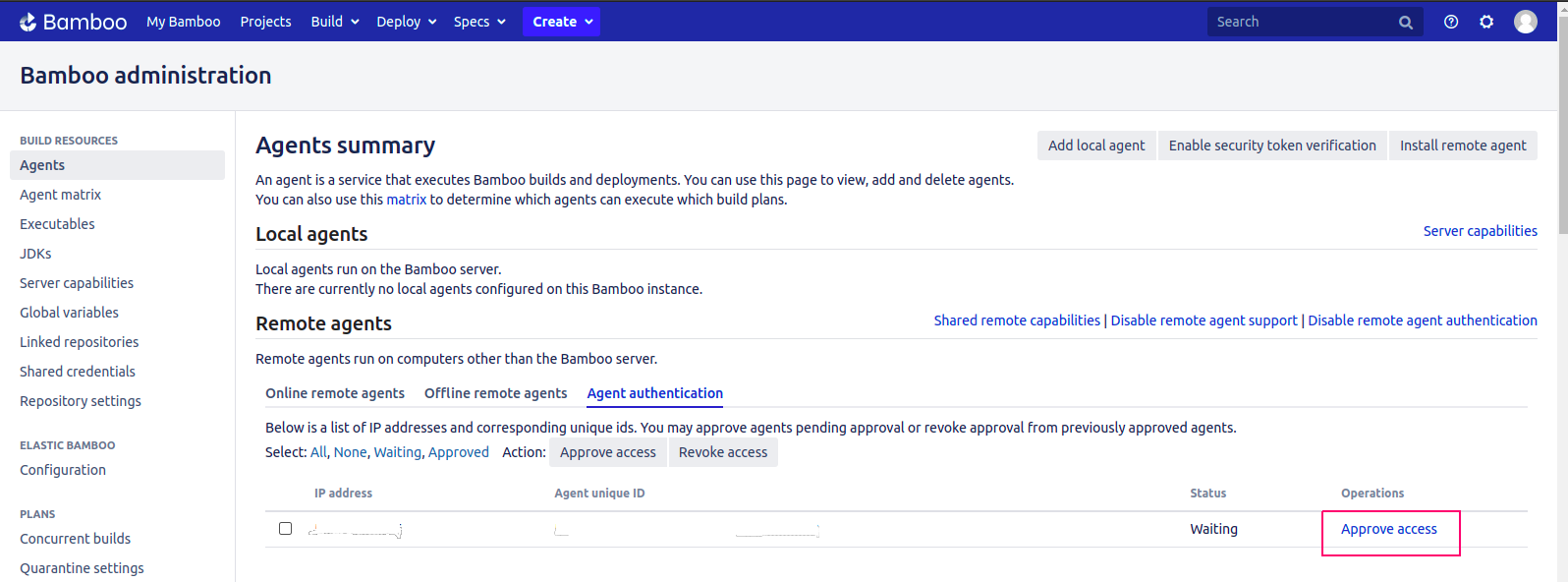
Task: Open Projects in top navigation
Action: point(265,22)
